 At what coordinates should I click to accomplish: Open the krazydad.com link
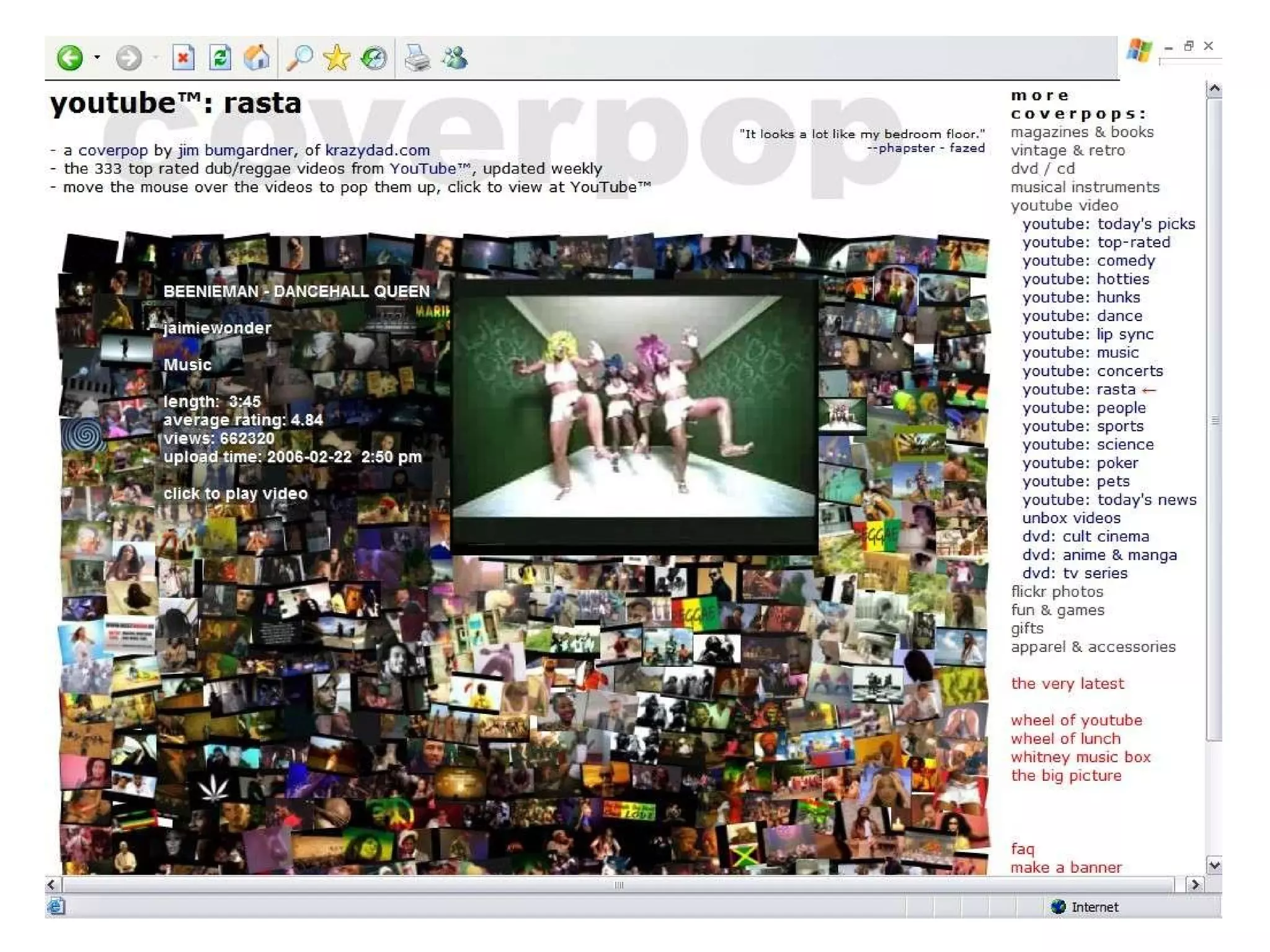click(x=377, y=151)
